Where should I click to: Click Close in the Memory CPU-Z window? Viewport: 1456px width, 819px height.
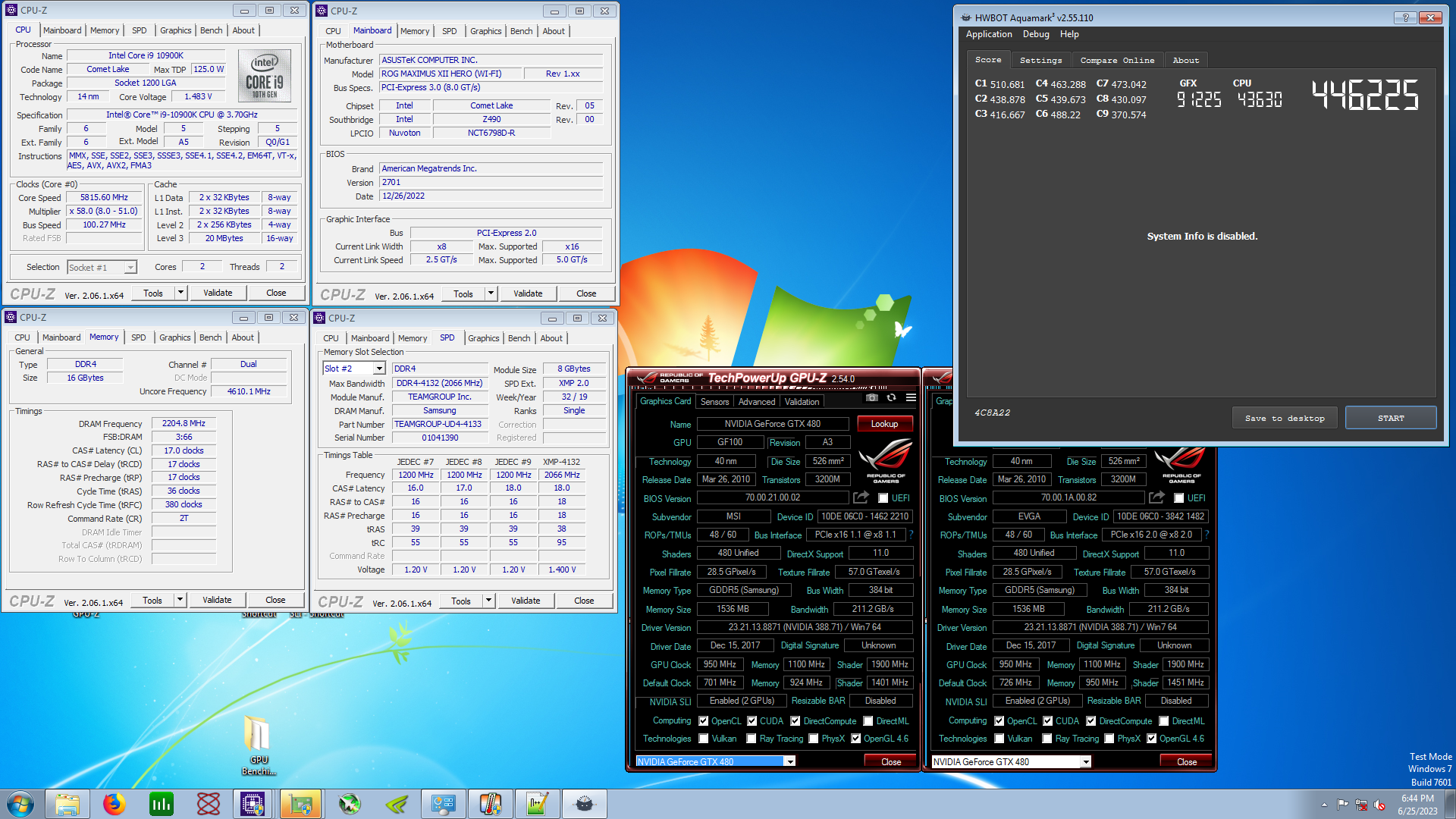(x=275, y=600)
